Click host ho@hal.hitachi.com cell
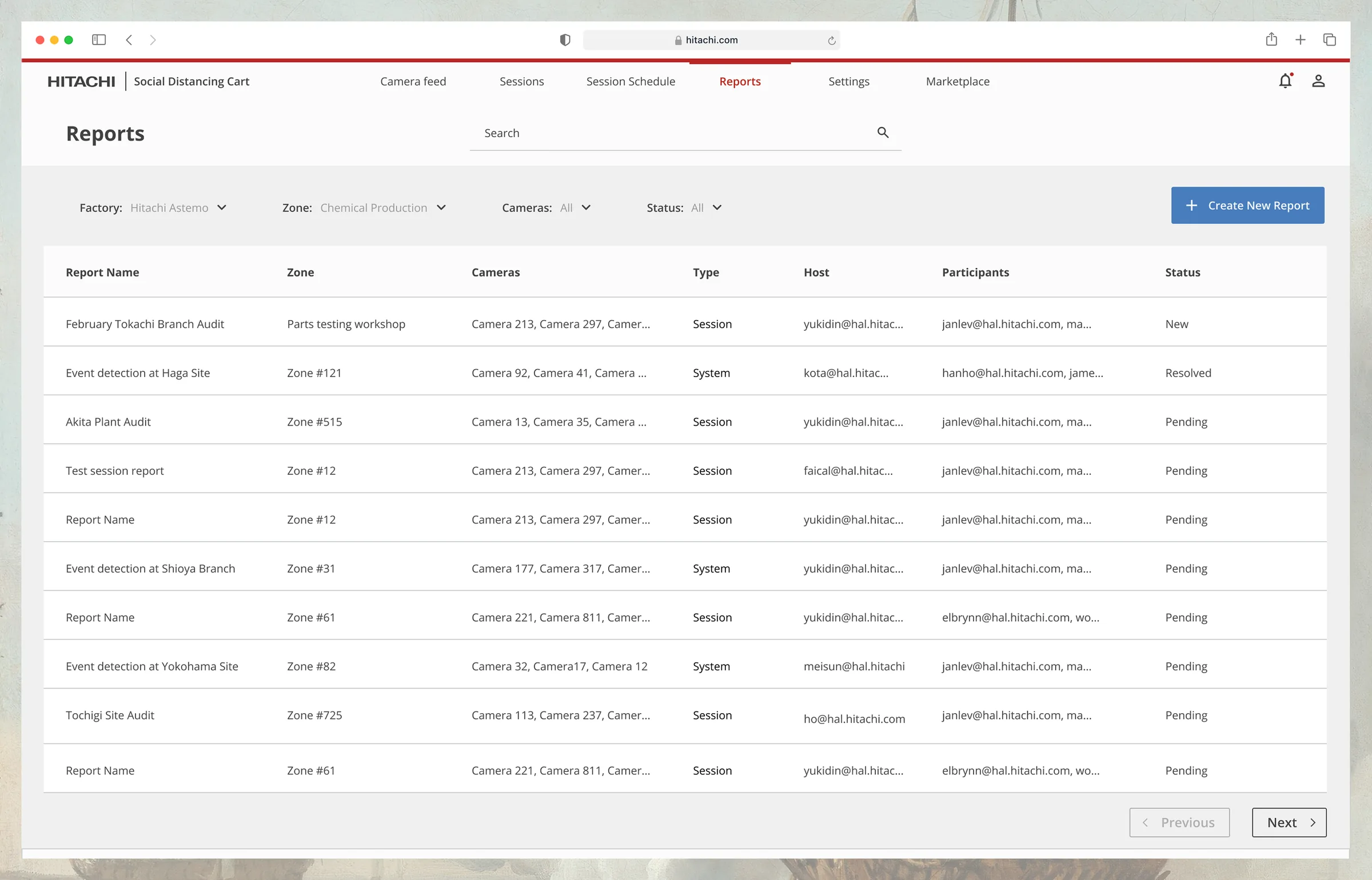1372x880 pixels. [x=854, y=719]
